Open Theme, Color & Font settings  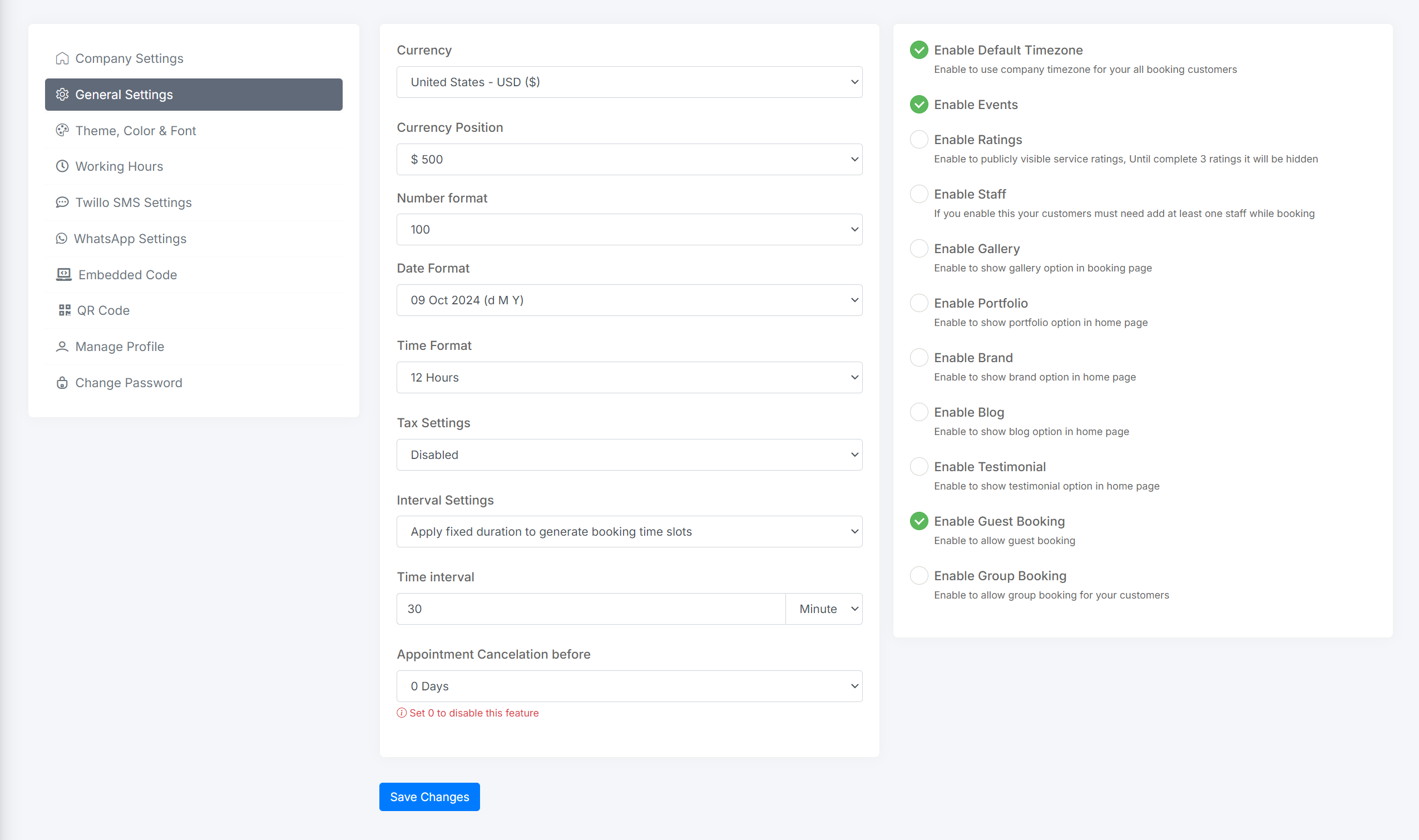tap(194, 130)
